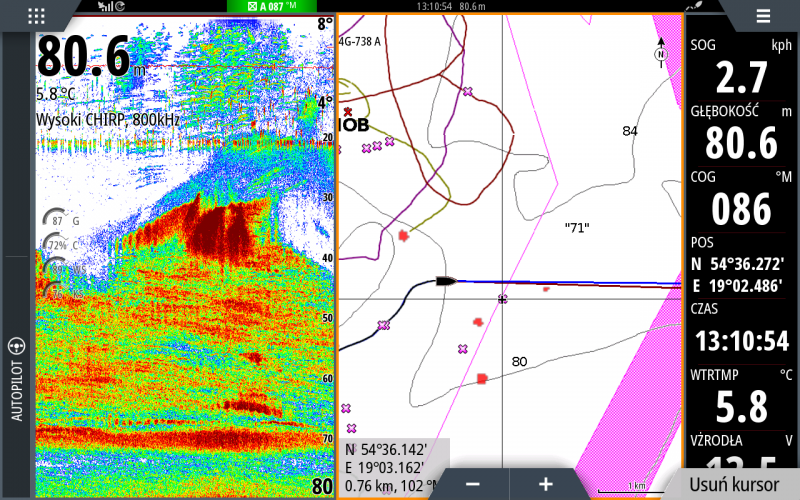Open the home pages grid icon
The image size is (800, 500).
(36, 15)
